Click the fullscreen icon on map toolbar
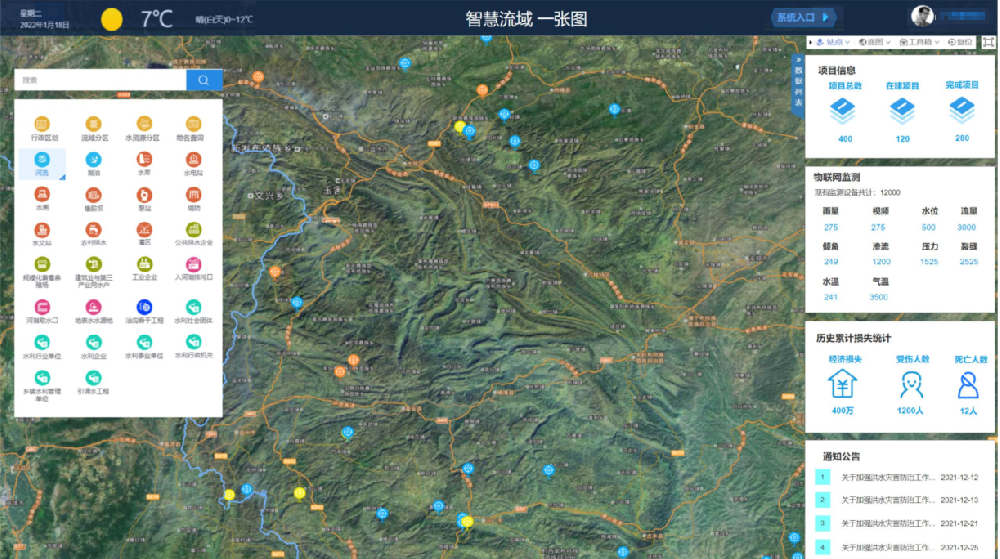 (x=988, y=42)
